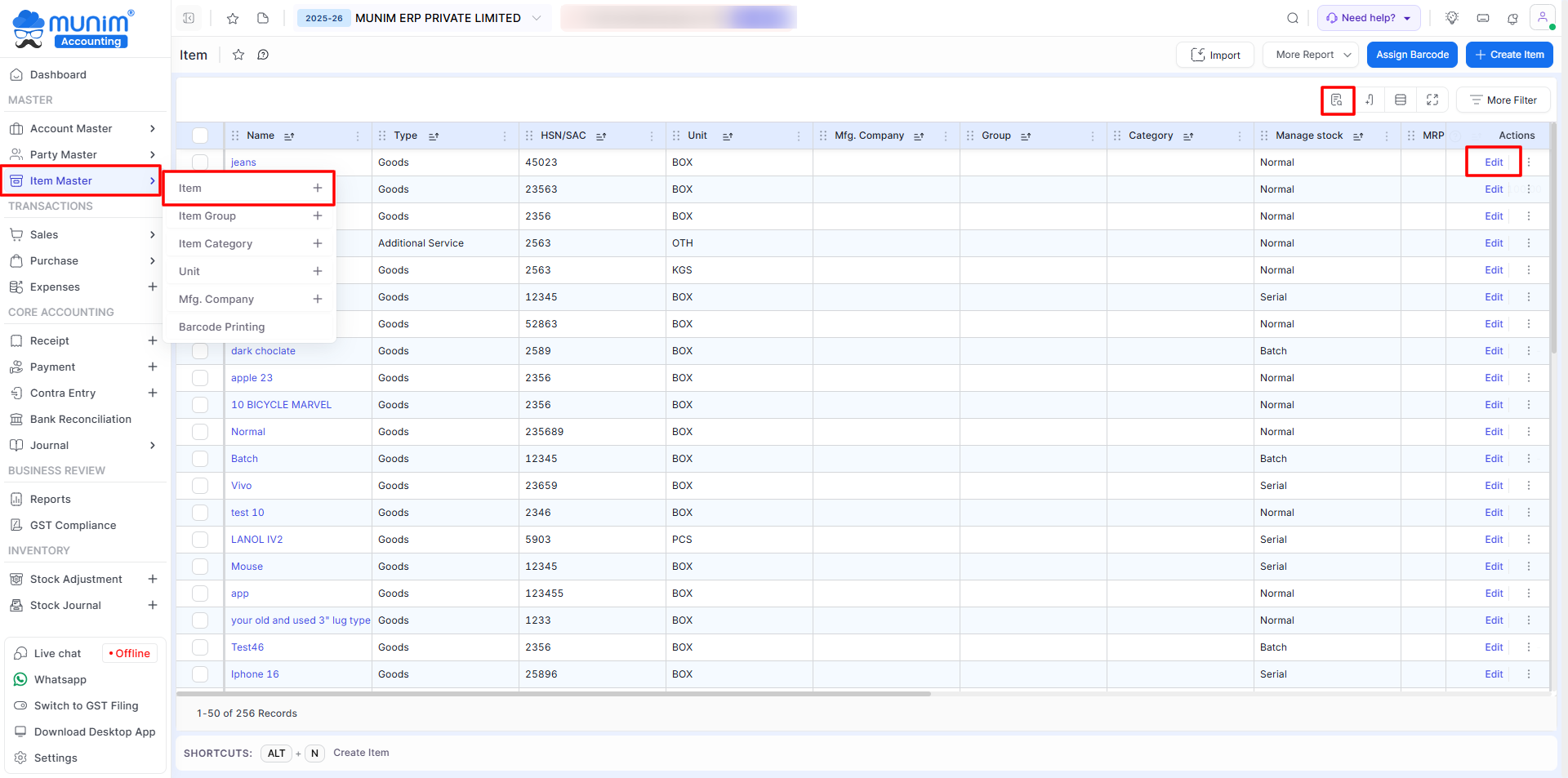Expand the Need help? dropdown

1368,18
